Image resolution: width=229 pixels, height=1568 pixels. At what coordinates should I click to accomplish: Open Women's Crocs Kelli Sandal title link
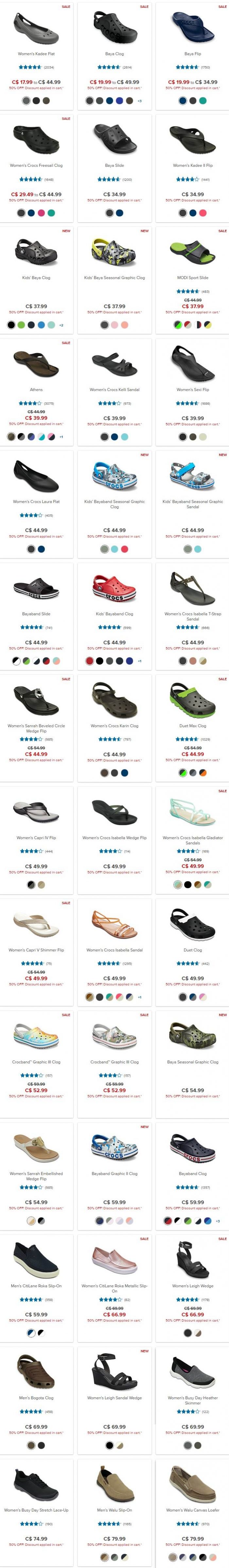click(114, 390)
